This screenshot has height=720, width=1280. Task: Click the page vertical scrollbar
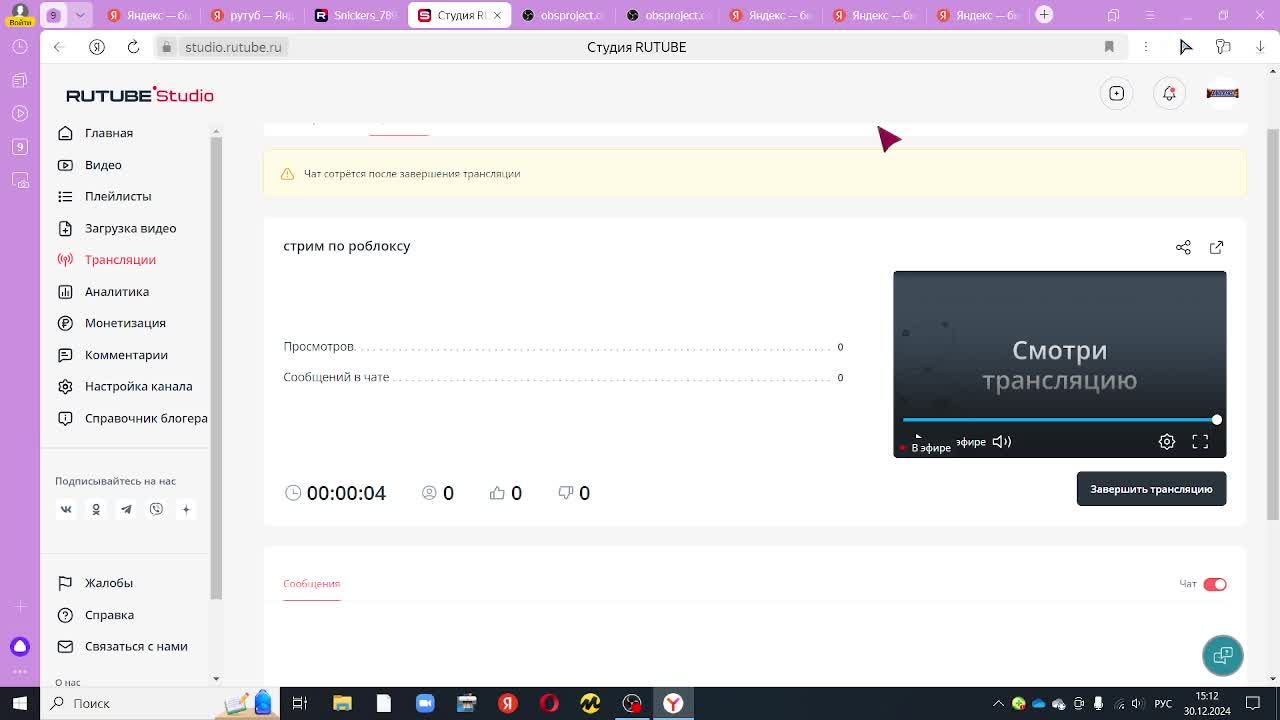click(1273, 325)
